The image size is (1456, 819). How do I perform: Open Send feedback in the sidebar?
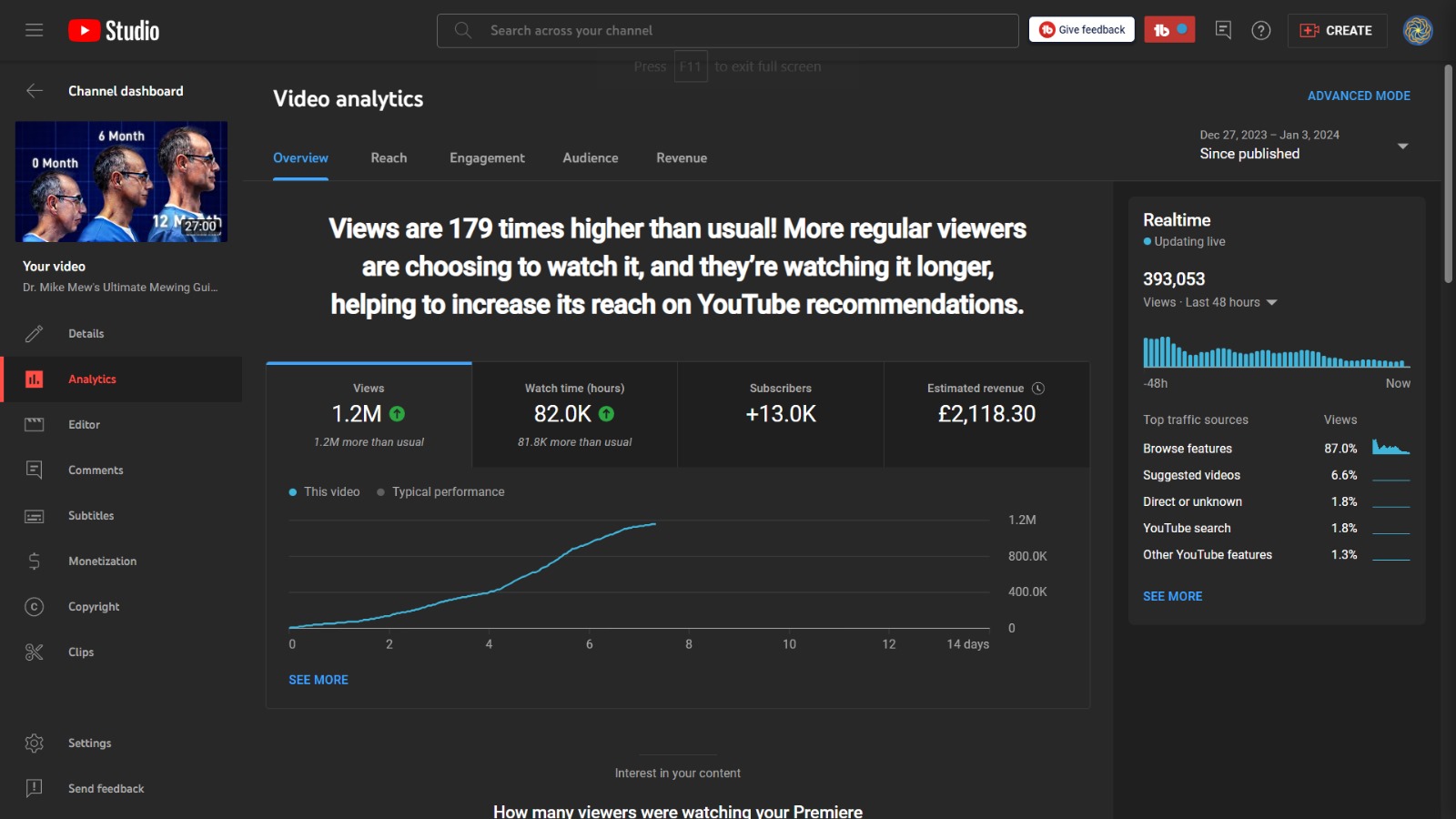(121, 789)
